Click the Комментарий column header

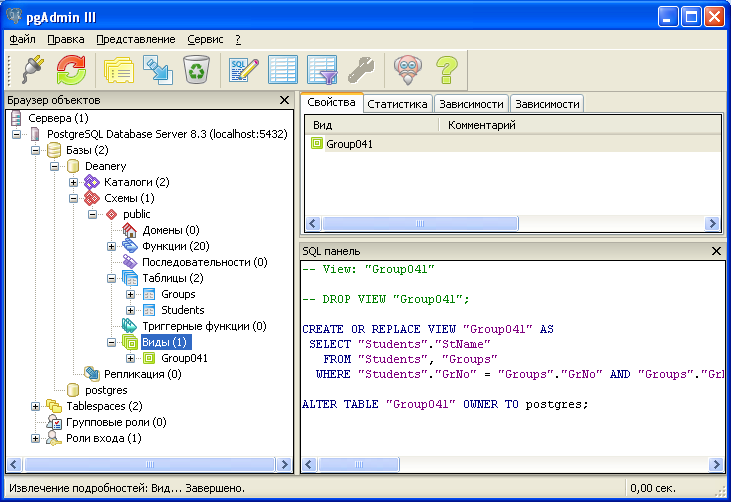pos(580,125)
